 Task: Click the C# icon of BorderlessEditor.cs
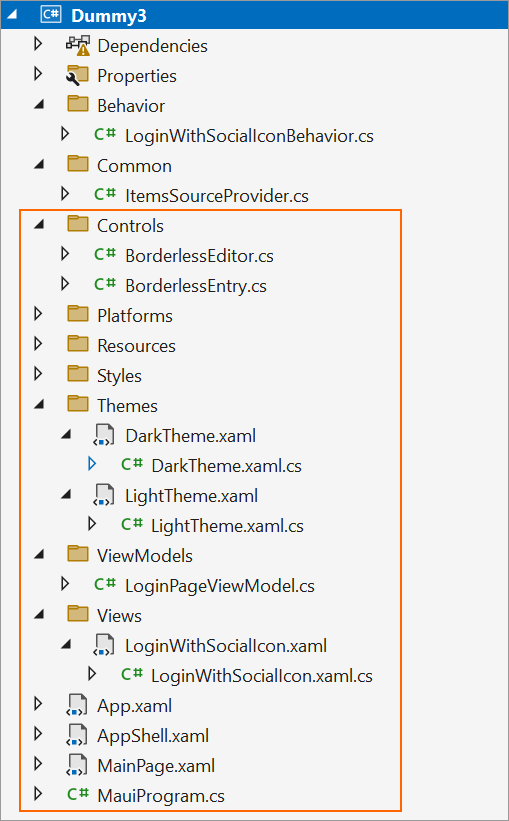tap(105, 255)
